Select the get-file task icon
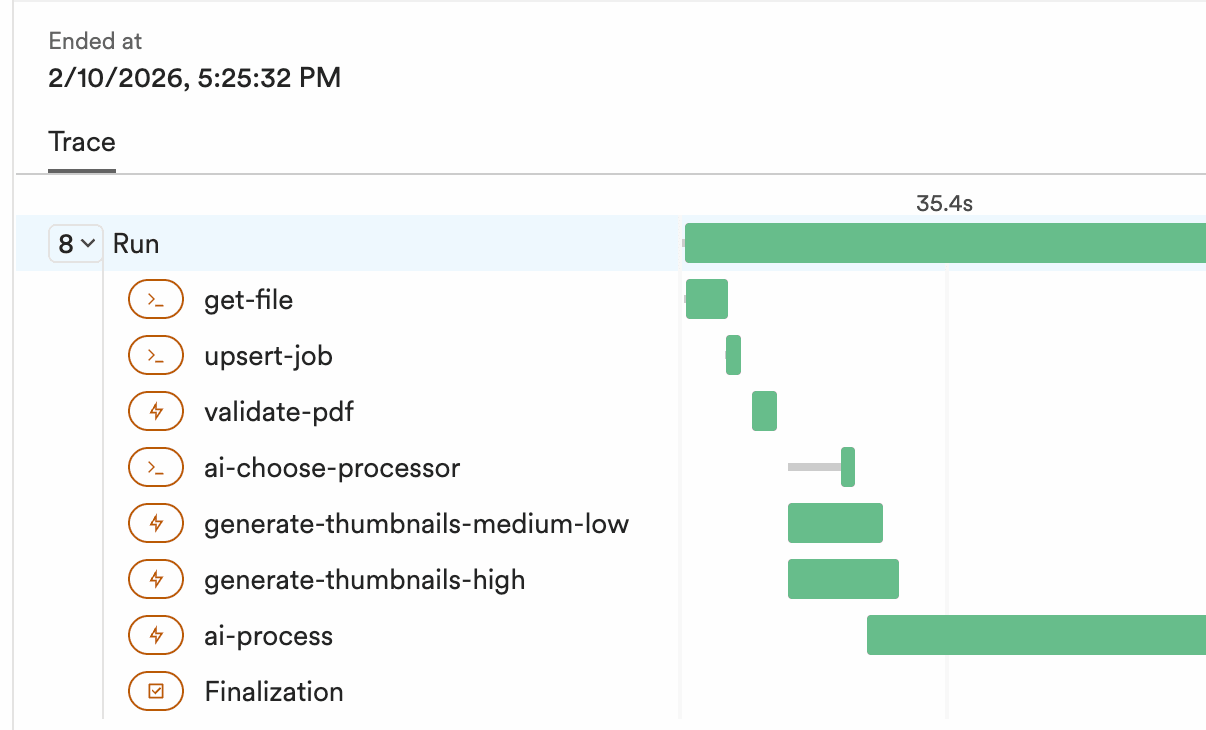 pyautogui.click(x=156, y=299)
